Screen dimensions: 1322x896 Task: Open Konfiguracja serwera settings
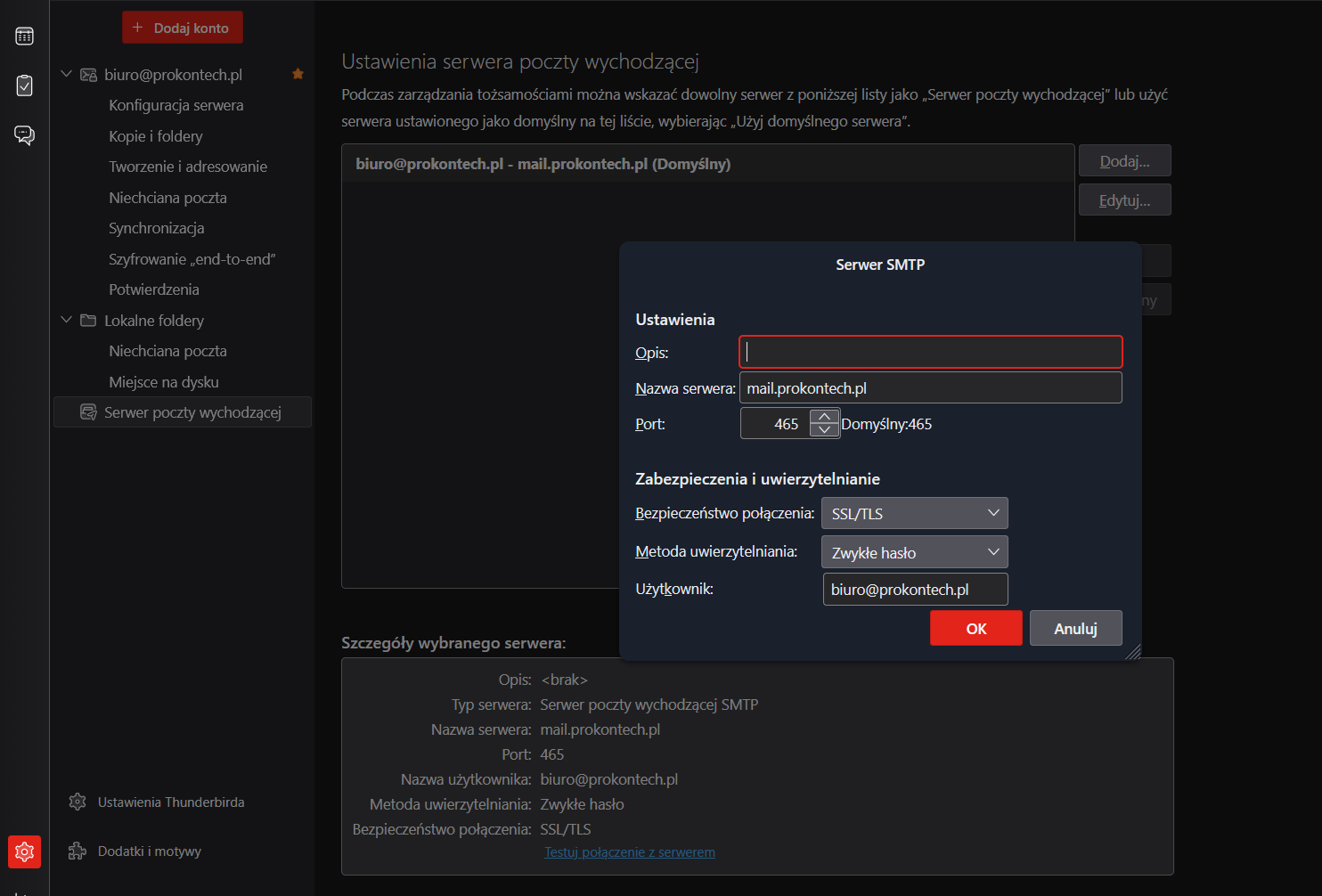[x=175, y=105]
